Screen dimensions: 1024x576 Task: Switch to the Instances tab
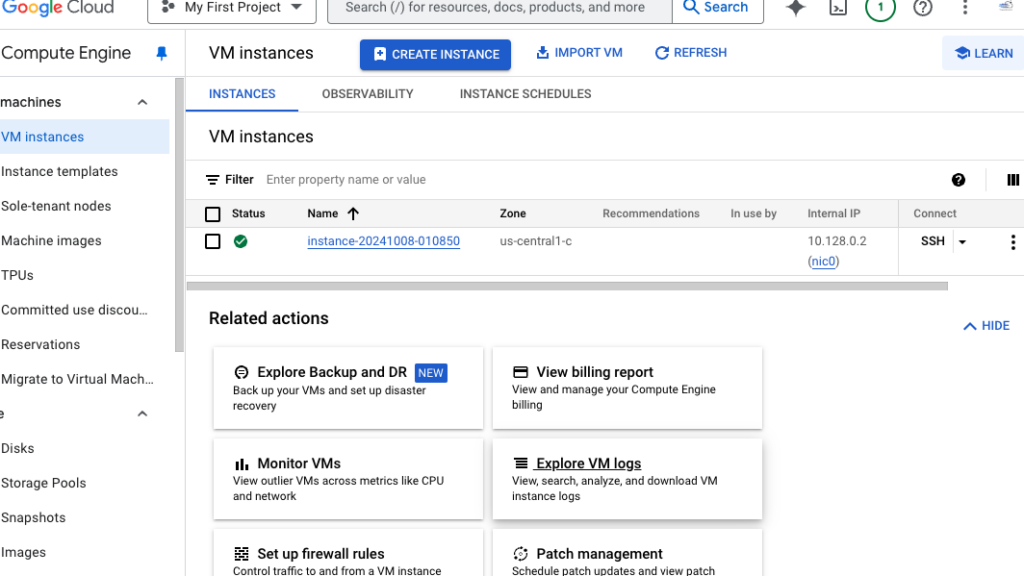(242, 94)
